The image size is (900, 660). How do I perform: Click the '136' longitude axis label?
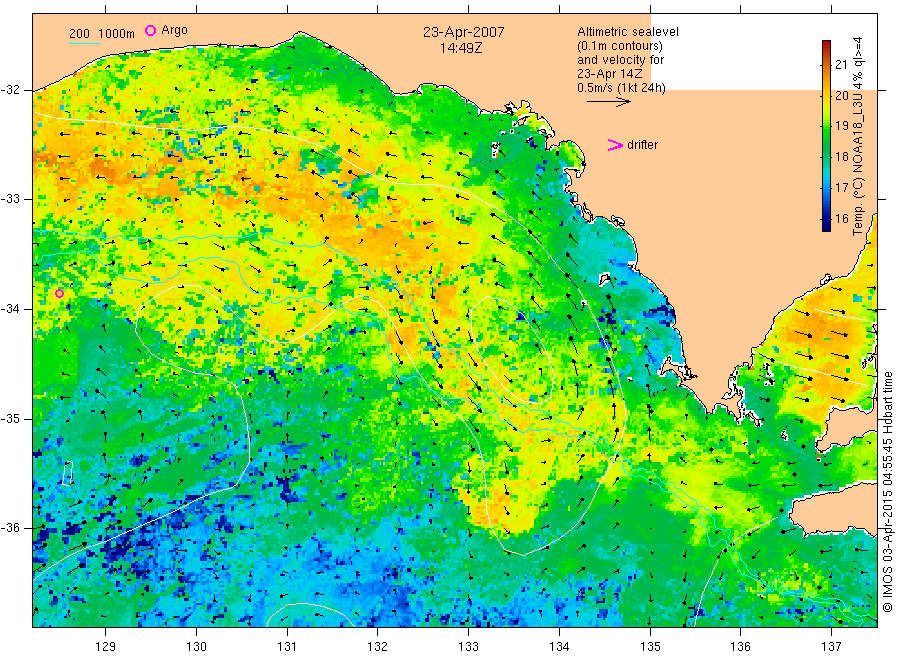[740, 647]
